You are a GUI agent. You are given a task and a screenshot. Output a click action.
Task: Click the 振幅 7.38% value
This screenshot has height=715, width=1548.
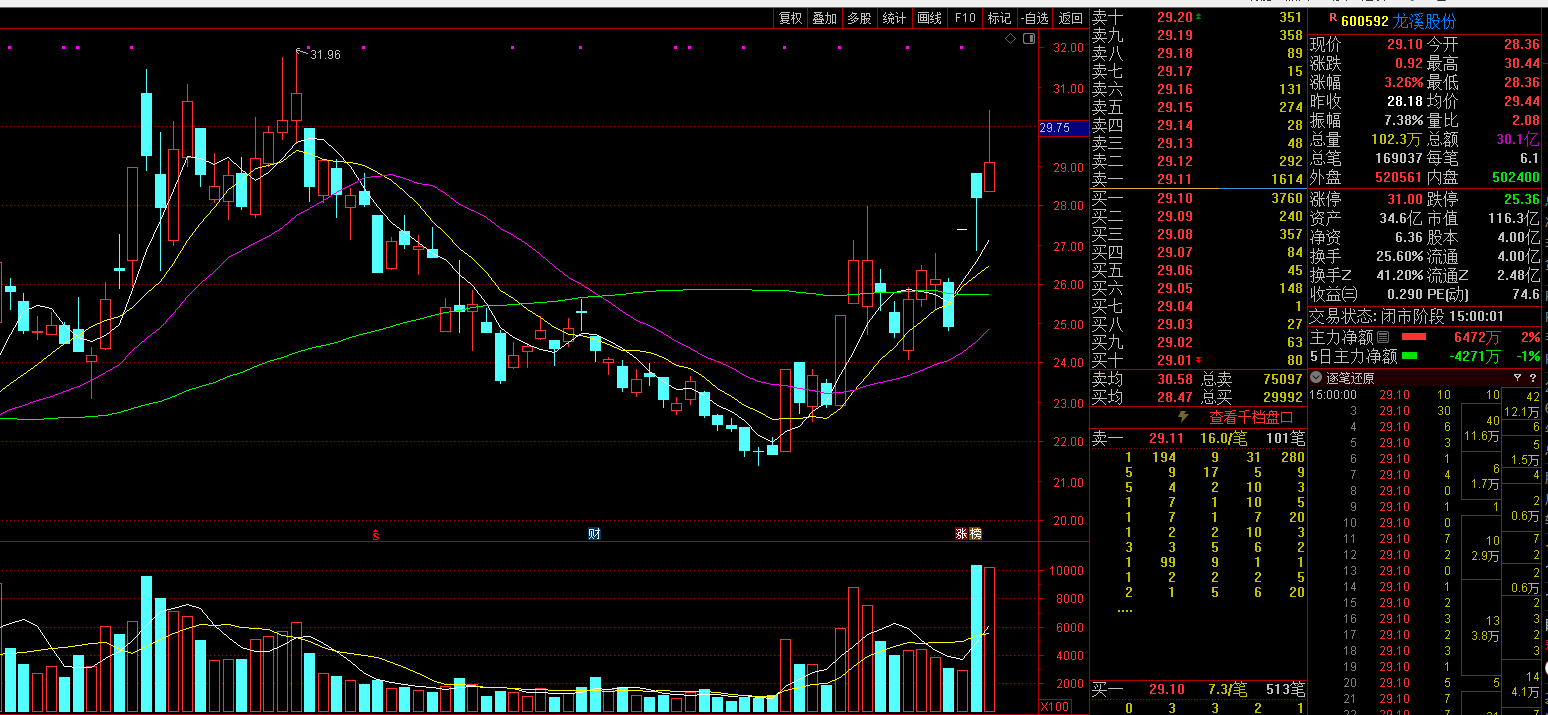pos(1402,120)
